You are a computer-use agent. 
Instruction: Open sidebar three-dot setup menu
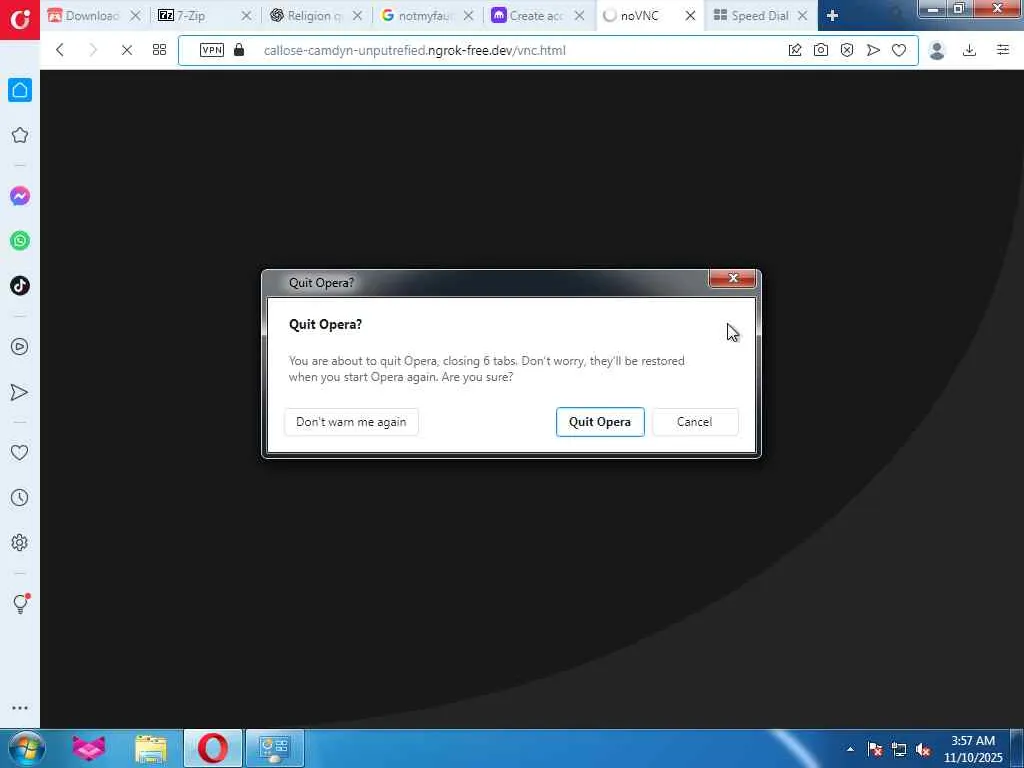[x=20, y=708]
